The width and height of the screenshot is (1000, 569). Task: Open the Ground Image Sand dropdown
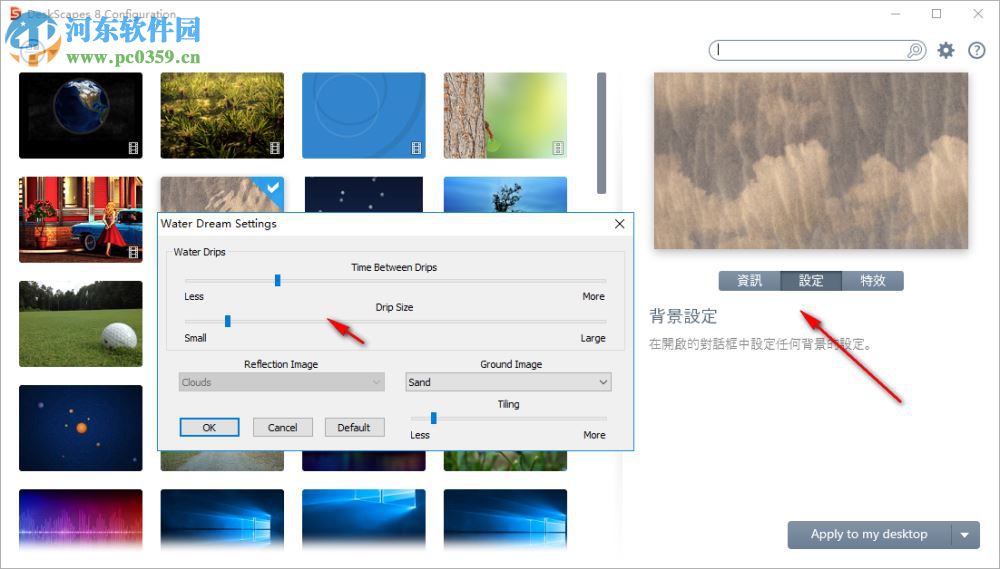(508, 382)
